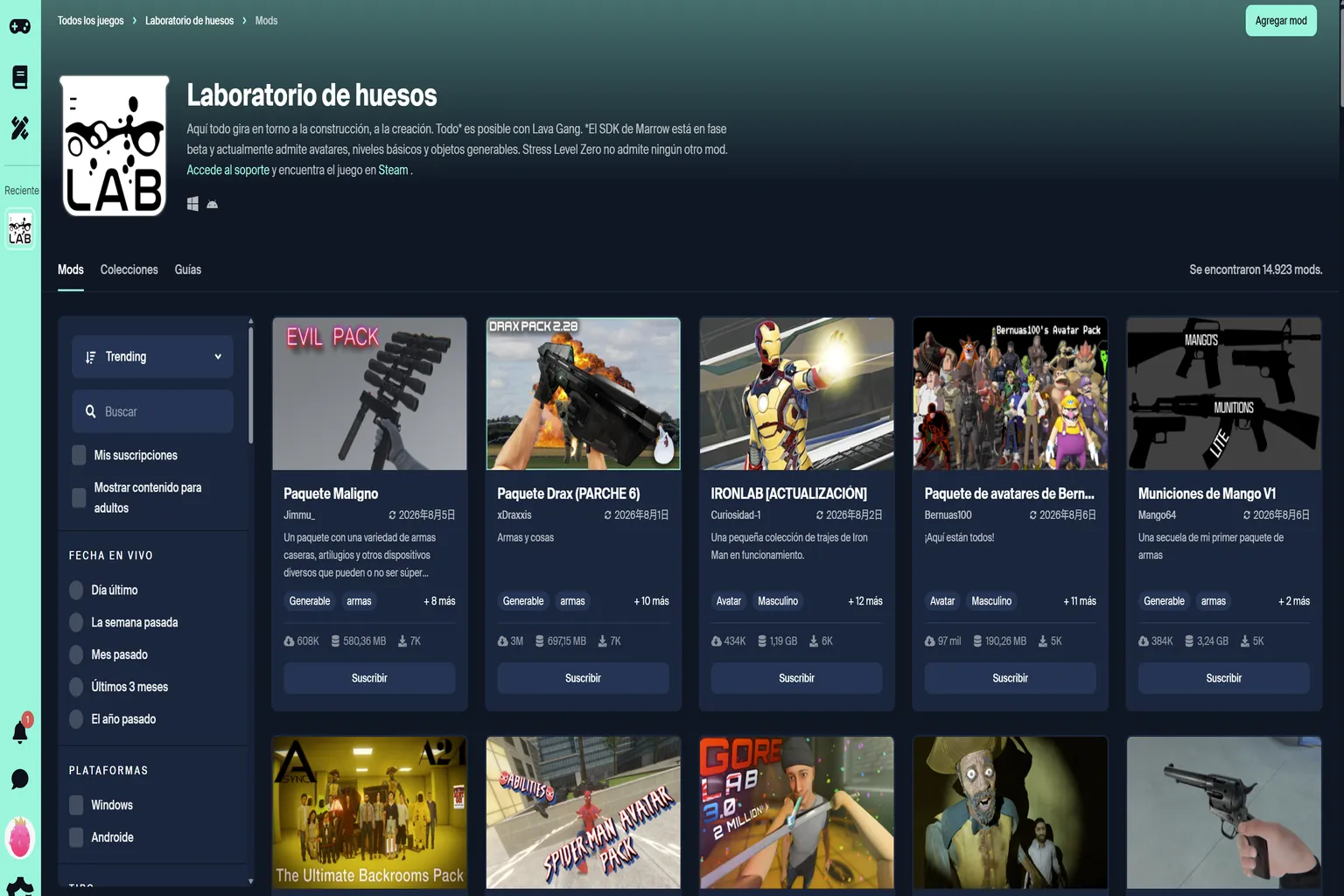Click update date icon on Municiones de Mango
This screenshot has height=896, width=1344.
(x=1247, y=515)
